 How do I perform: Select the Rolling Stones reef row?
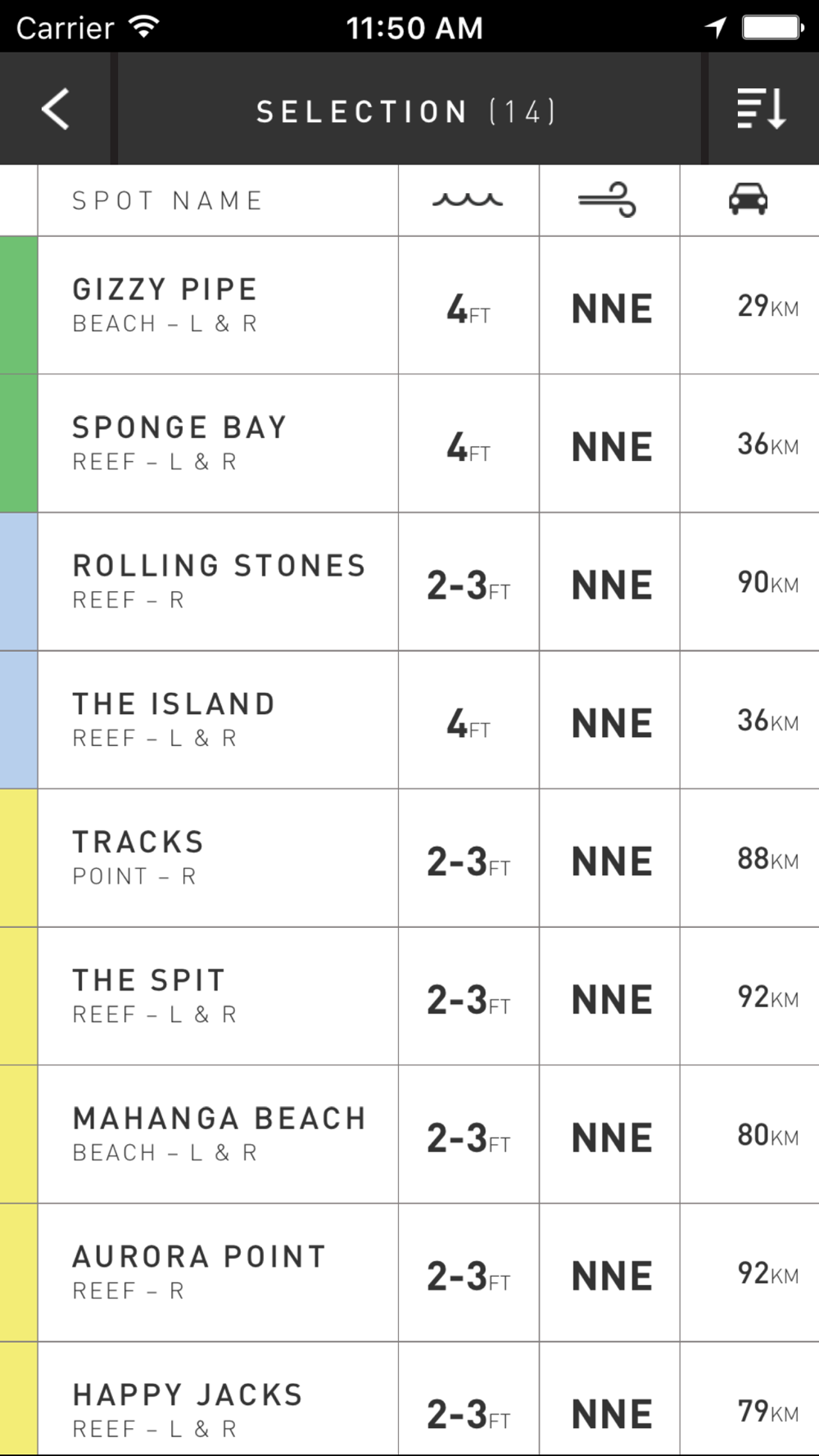[409, 582]
